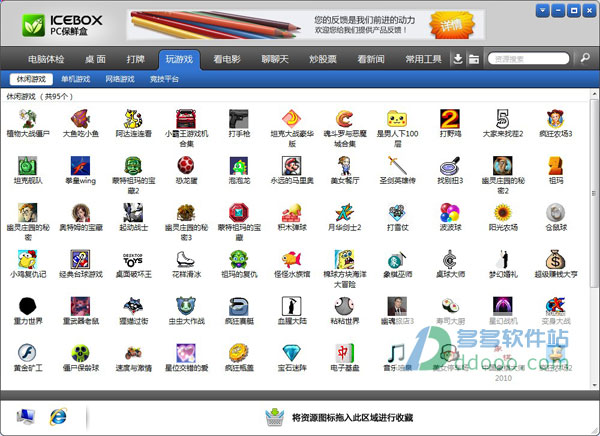Launch the 植物大战僵尸 game icon
The width and height of the screenshot is (600, 436).
(x=28, y=119)
